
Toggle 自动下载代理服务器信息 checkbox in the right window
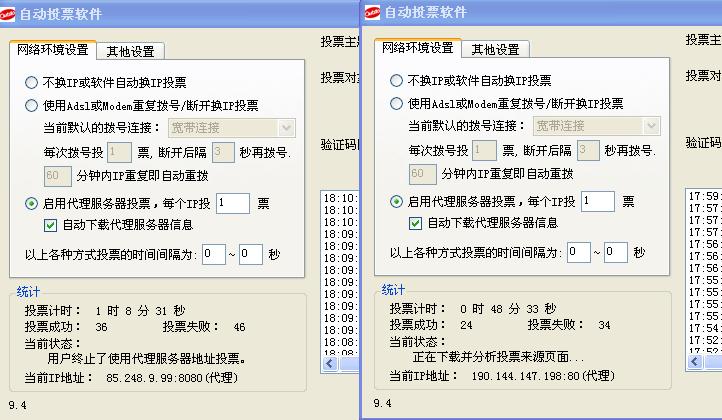click(x=416, y=223)
